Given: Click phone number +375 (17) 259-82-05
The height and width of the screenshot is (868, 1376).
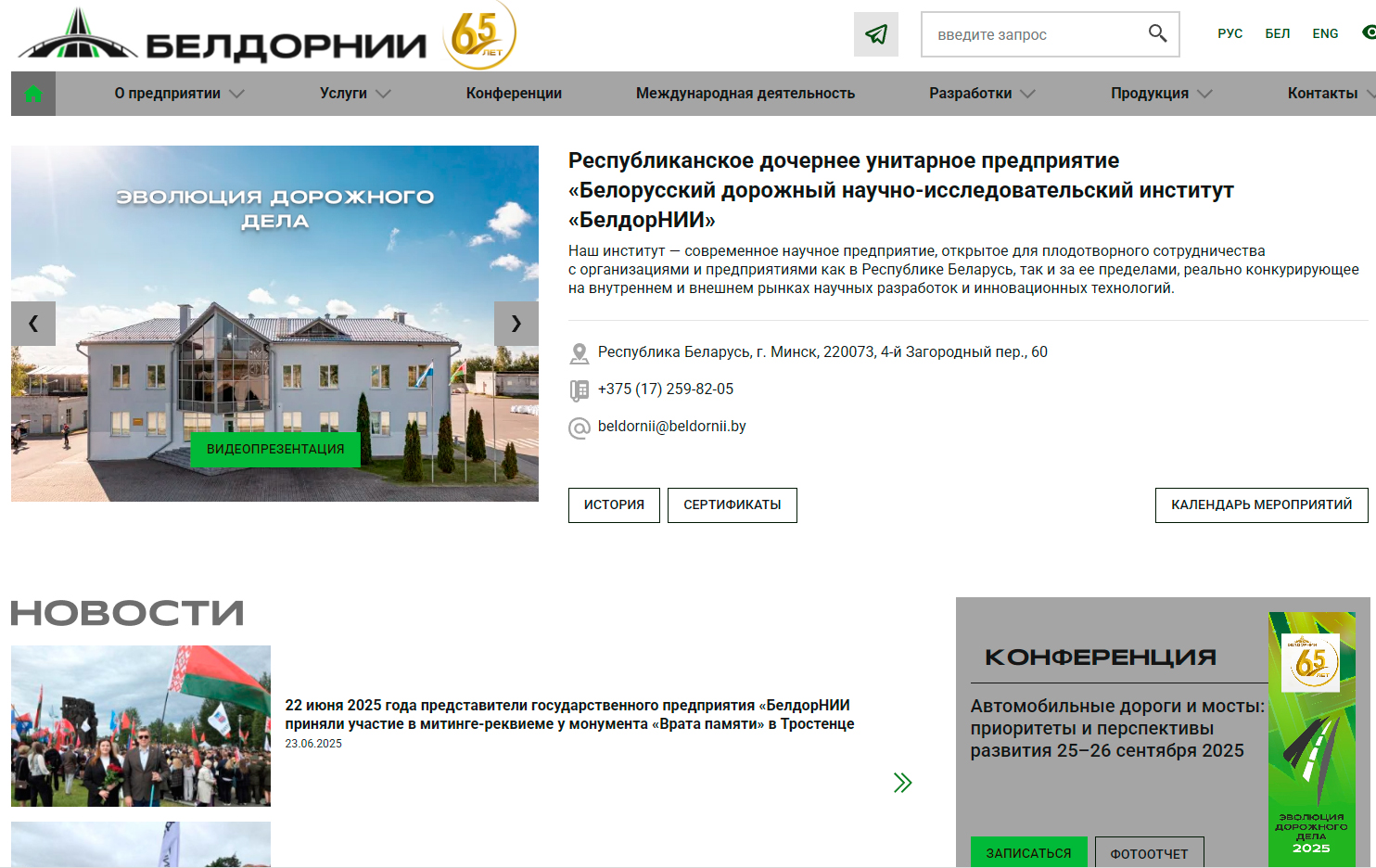Looking at the screenshot, I should 666,389.
